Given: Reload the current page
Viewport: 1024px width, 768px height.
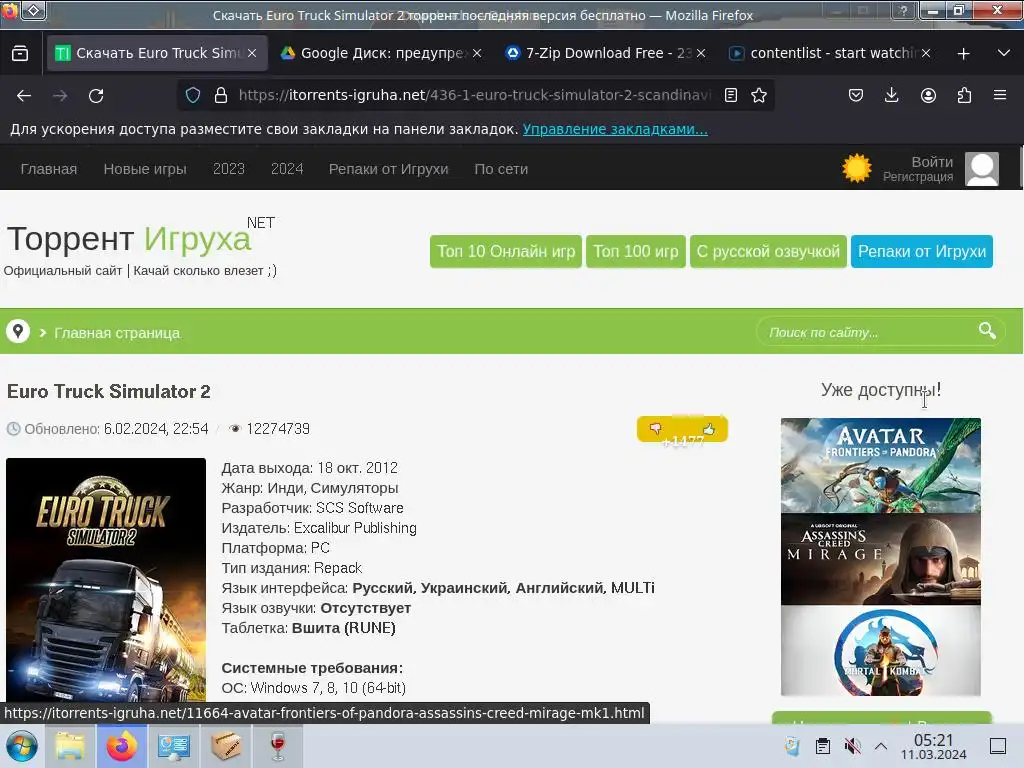Looking at the screenshot, I should pos(96,96).
